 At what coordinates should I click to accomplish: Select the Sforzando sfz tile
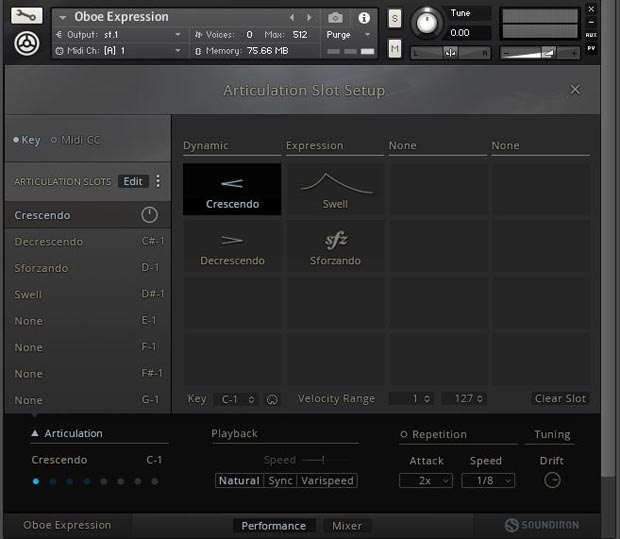pos(335,247)
